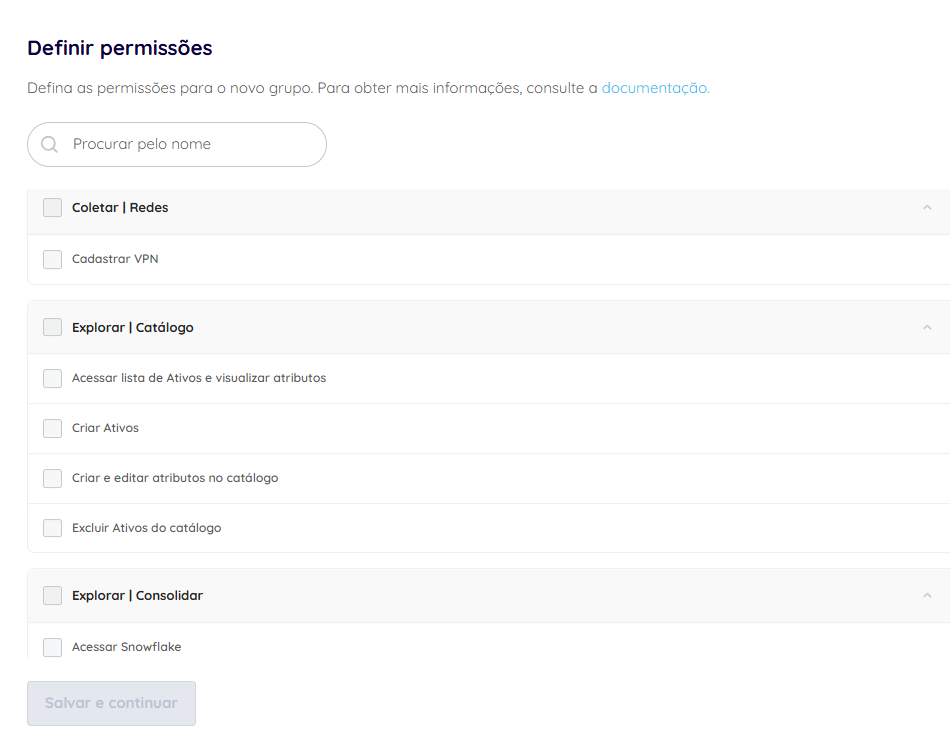Image resolution: width=950 pixels, height=743 pixels.
Task: Collapse the Coletar | Redes section chevron
Action: (x=927, y=207)
